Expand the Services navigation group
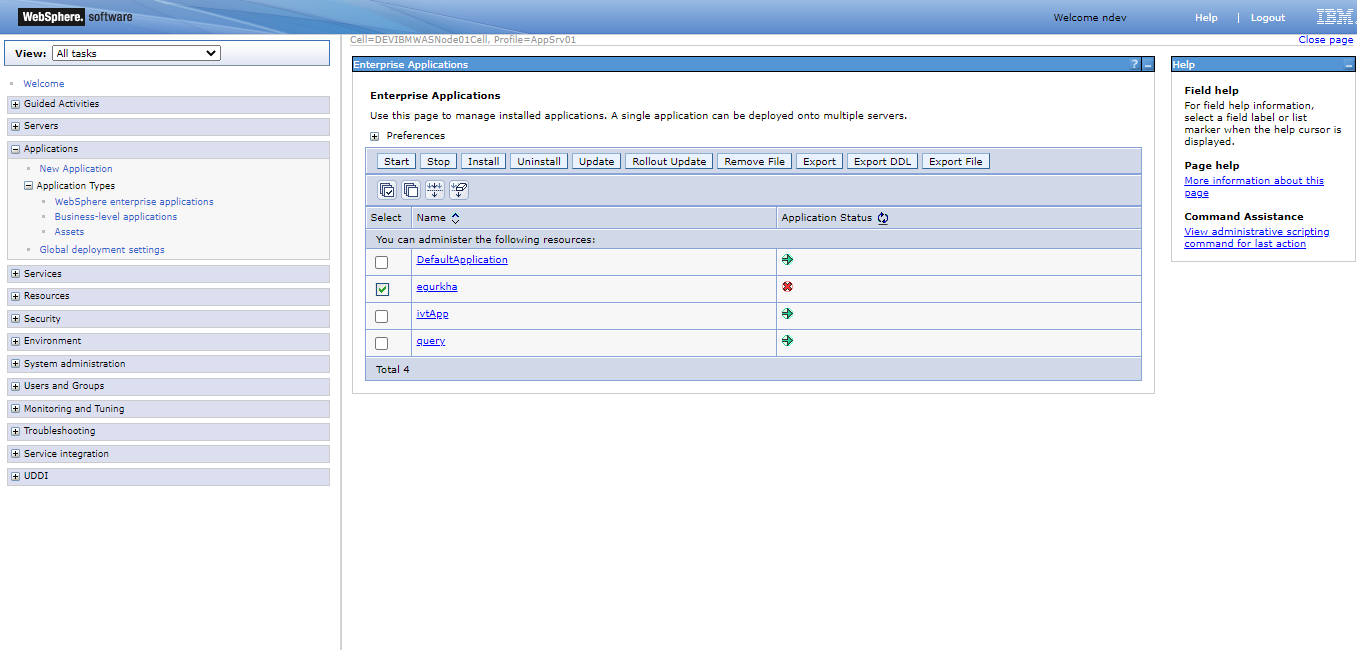Screen dimensions: 1357x650 point(15,274)
